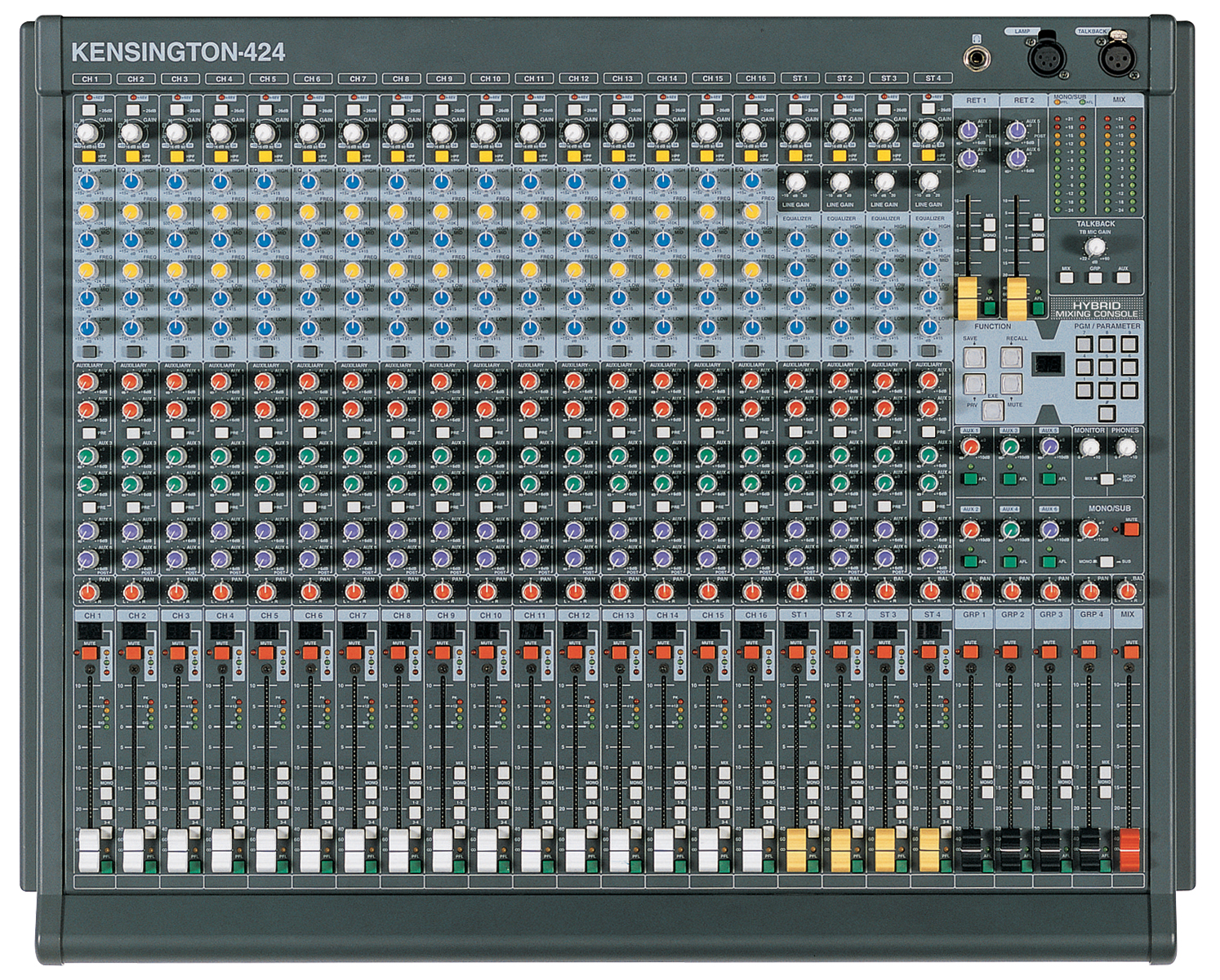Click the FUNCTION section MUTE button
The width and height of the screenshot is (1220, 980).
[1011, 384]
